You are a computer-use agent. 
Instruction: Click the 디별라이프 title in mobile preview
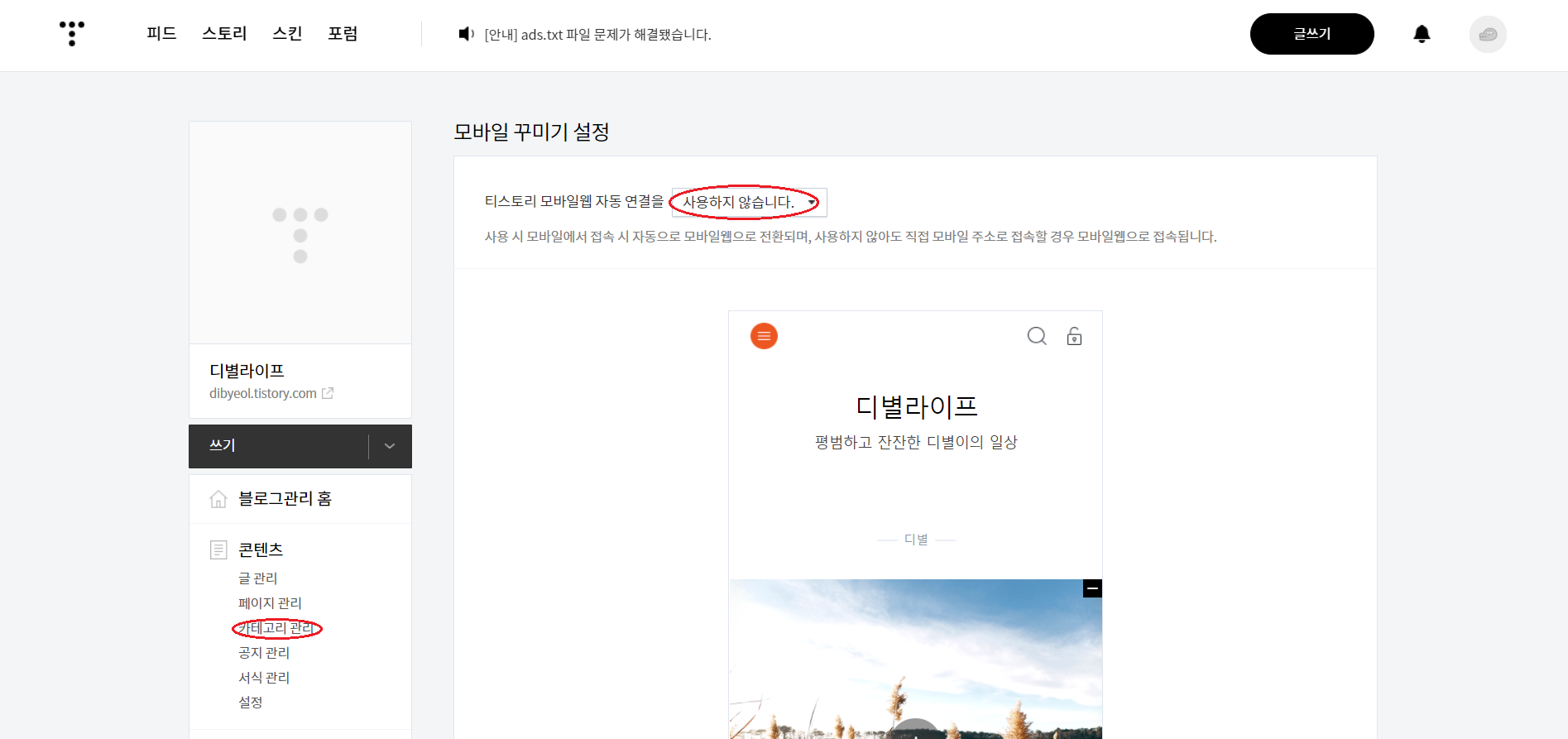click(x=916, y=406)
